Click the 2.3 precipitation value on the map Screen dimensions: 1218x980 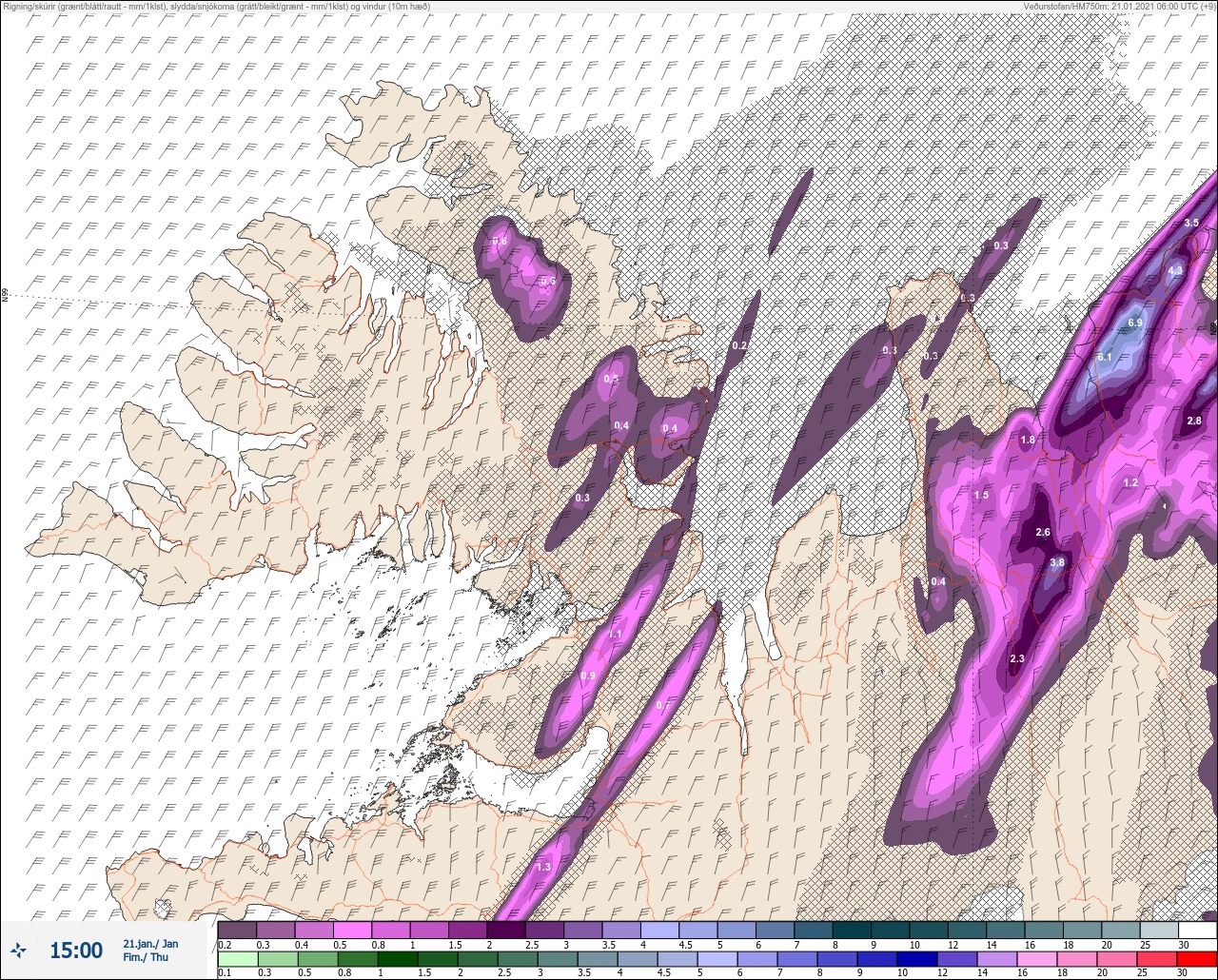1017,659
